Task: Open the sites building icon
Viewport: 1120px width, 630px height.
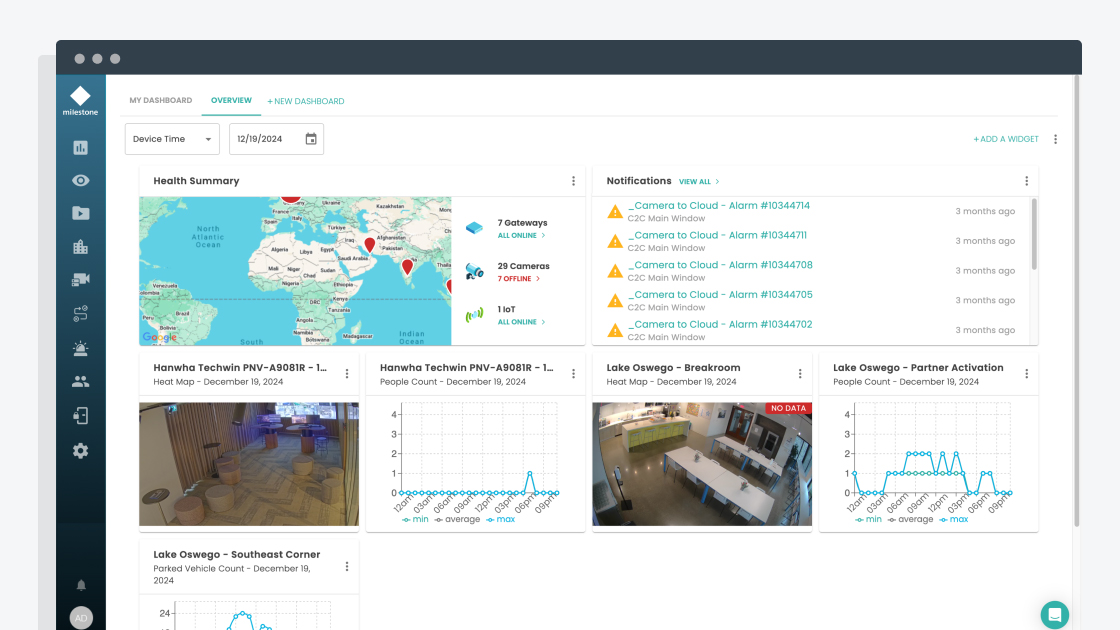Action: click(x=81, y=247)
